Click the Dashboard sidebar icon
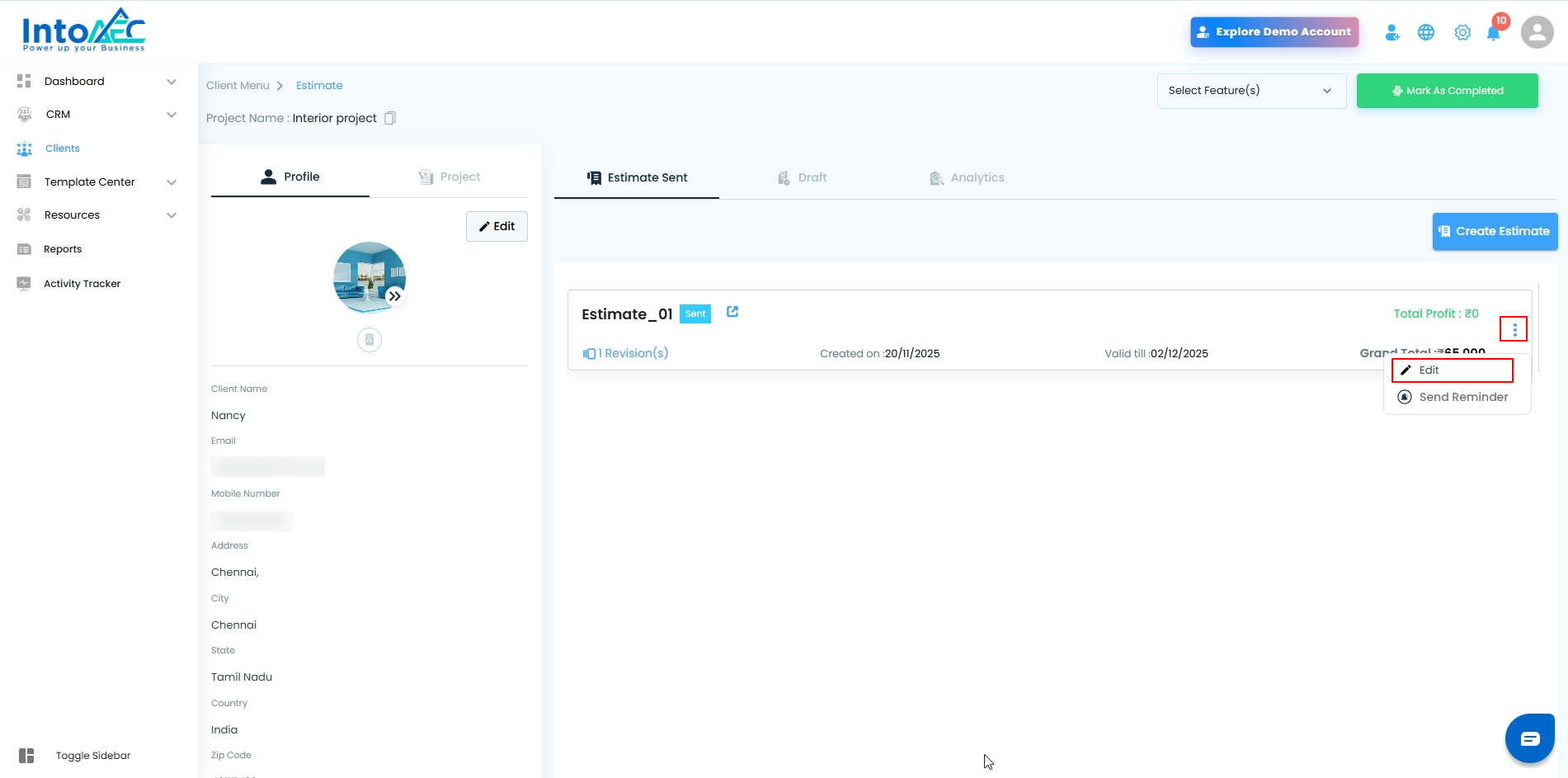Viewport: 1568px width, 778px height. coord(24,81)
